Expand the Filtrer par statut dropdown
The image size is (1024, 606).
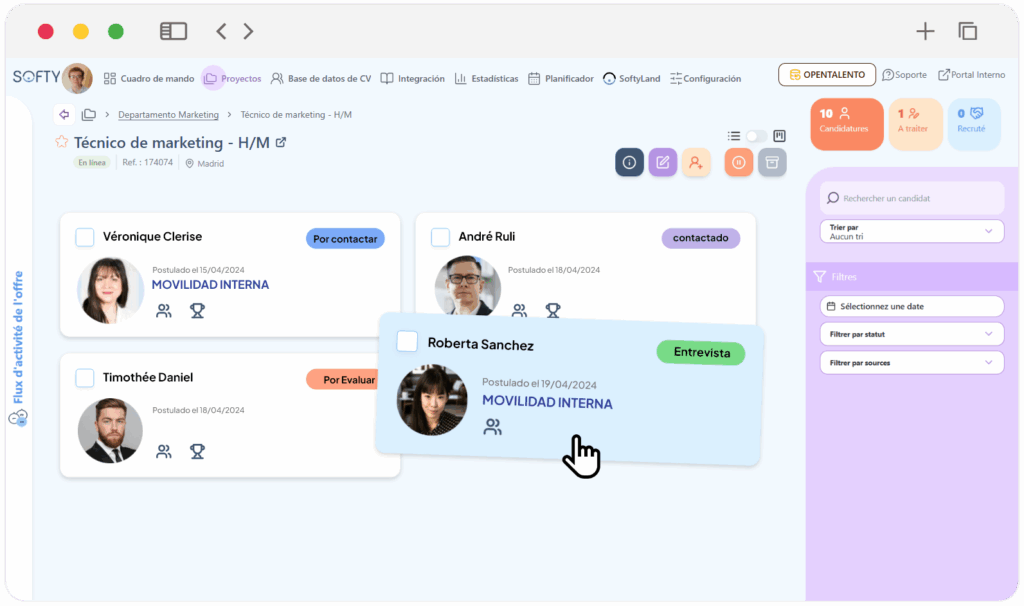[911, 334]
